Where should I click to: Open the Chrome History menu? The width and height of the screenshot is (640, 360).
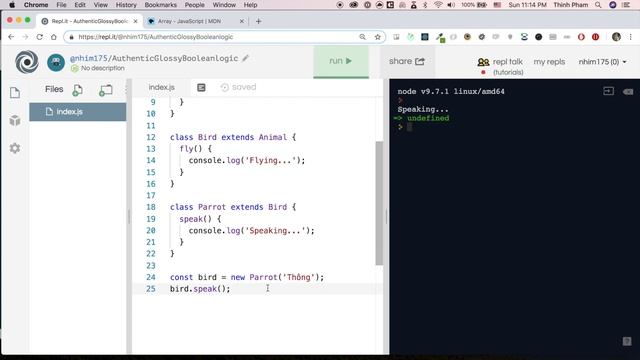[126, 5]
